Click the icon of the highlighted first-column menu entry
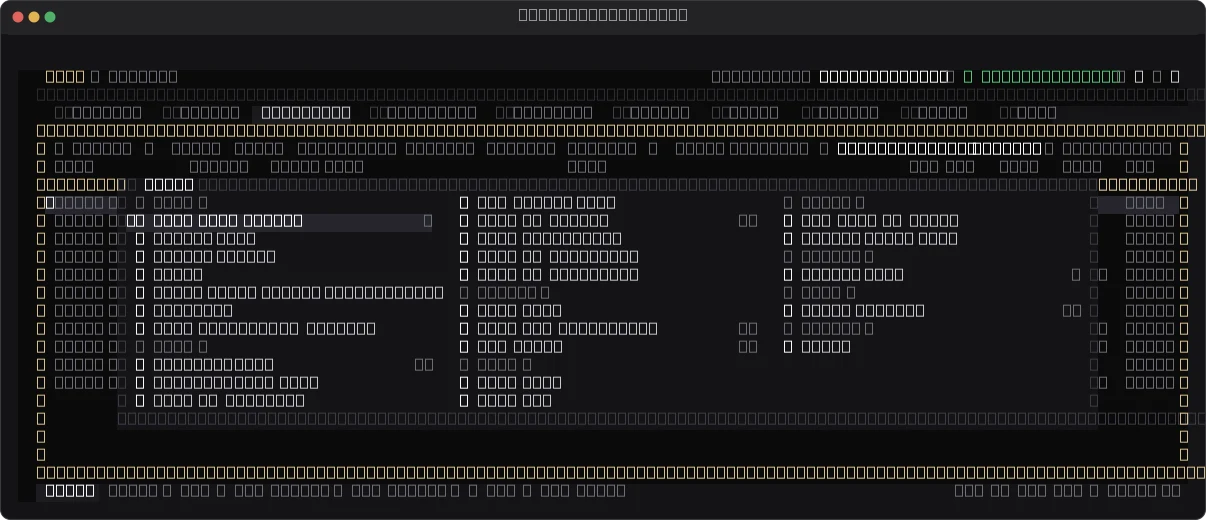 tap(136, 220)
